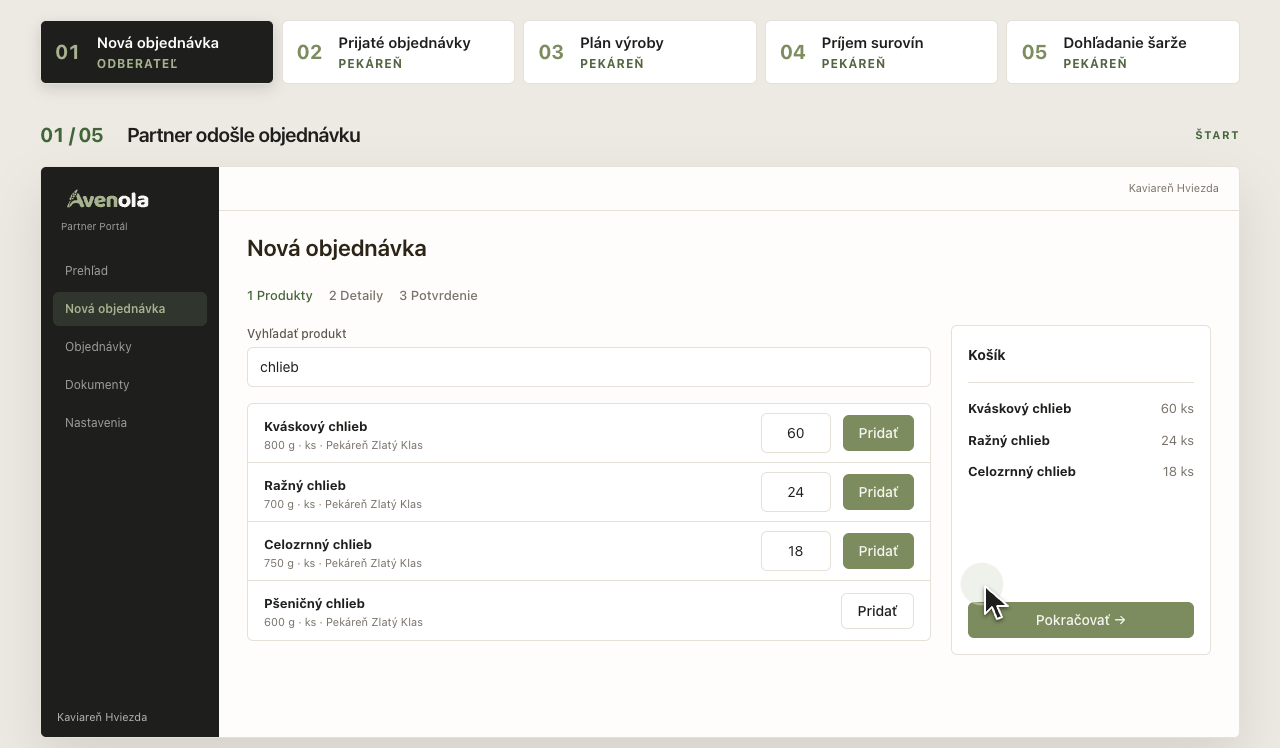Click quantity field for Celozrnný chlieb

(796, 551)
